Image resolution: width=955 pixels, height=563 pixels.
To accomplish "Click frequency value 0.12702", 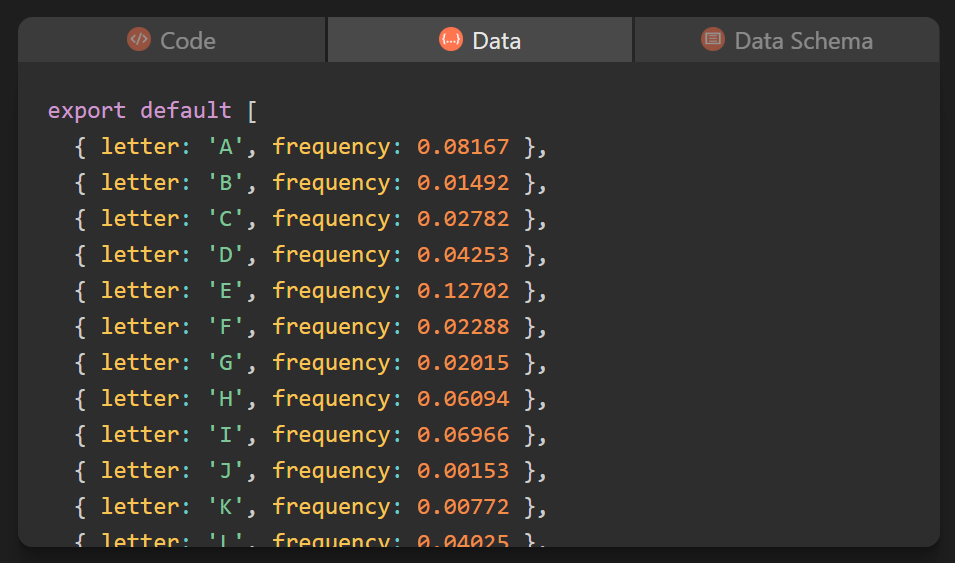I will pos(463,291).
